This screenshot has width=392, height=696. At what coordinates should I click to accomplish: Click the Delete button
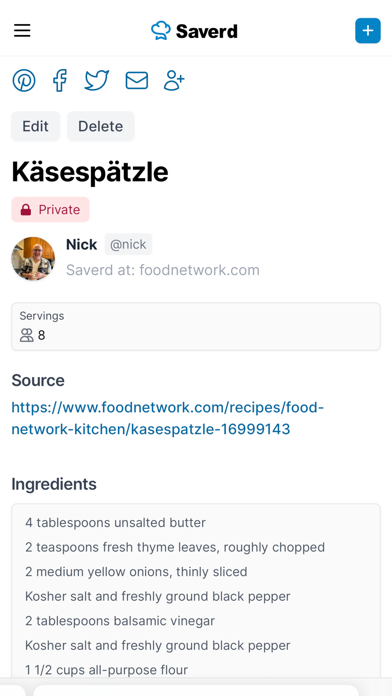click(101, 126)
